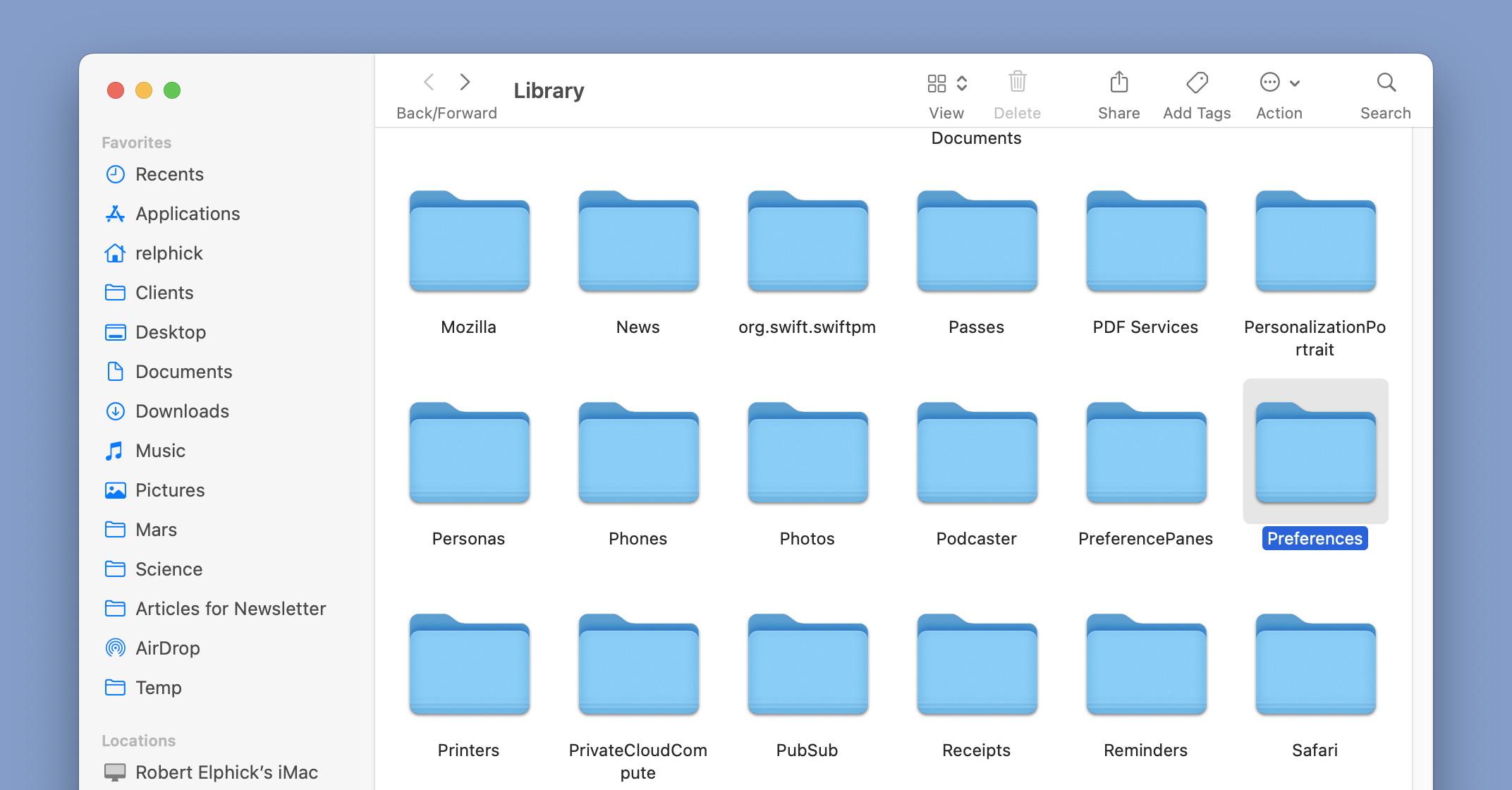Click the Share toolbar icon
The width and height of the screenshot is (1512, 790).
click(1118, 83)
